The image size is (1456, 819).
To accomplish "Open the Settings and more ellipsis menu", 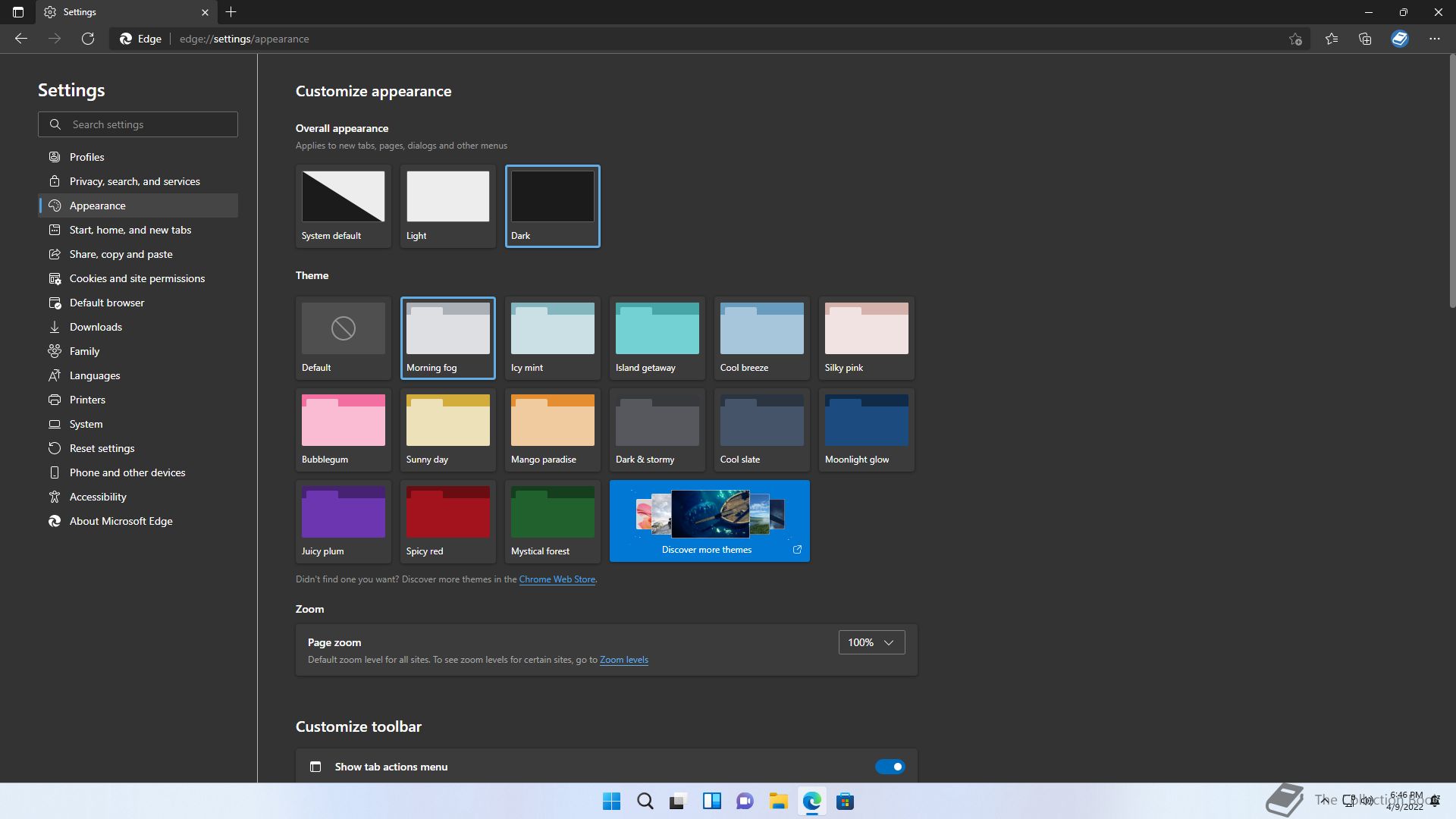I will point(1435,39).
